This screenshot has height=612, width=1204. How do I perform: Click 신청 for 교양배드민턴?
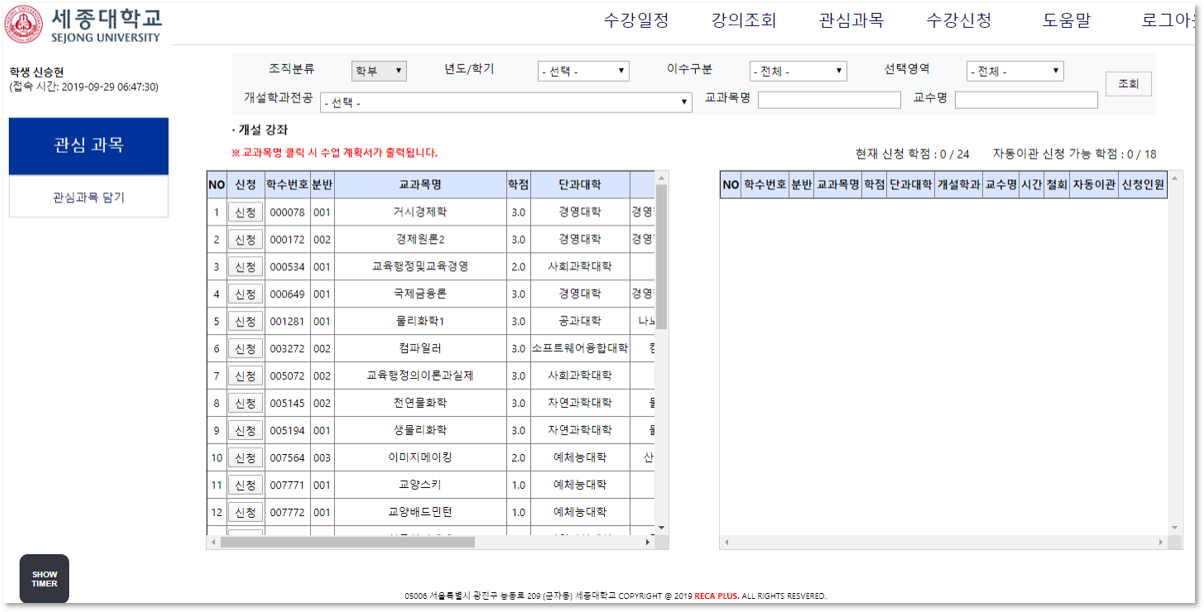click(x=245, y=512)
